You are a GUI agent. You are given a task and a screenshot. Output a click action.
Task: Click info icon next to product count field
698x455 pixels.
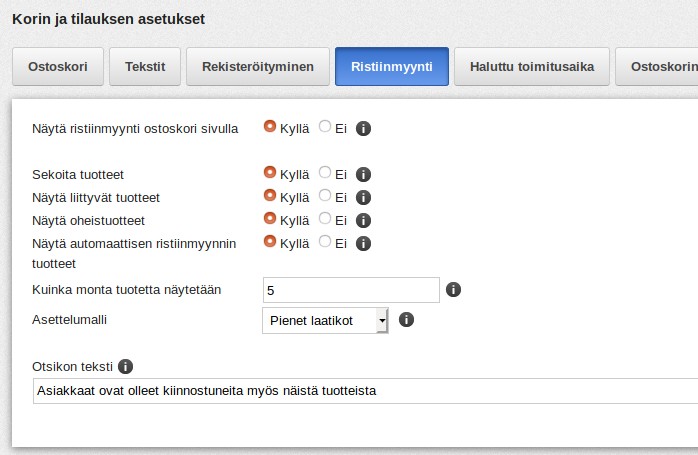pyautogui.click(x=453, y=290)
